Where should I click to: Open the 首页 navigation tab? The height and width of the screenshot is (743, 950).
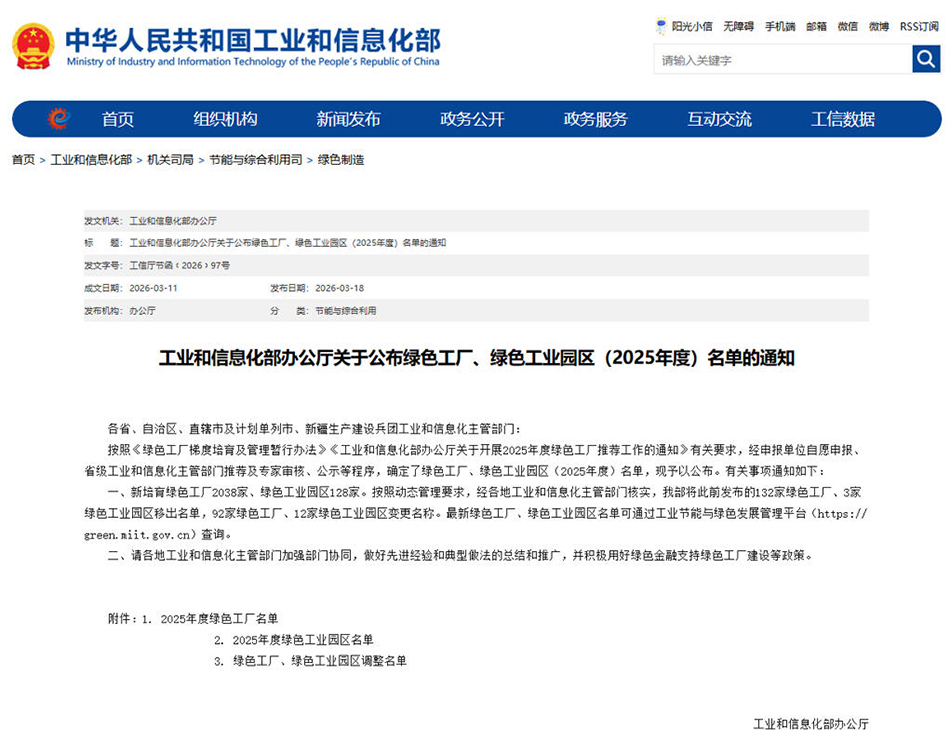click(x=117, y=119)
